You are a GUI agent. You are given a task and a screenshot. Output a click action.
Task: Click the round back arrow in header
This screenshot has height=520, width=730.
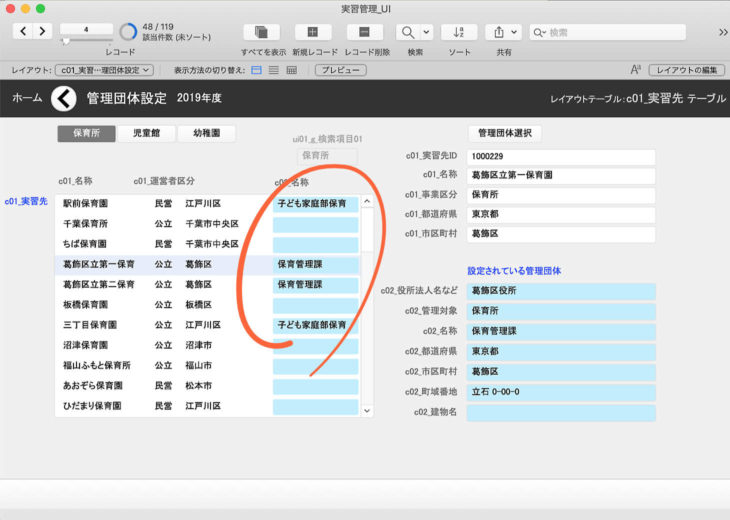63,98
